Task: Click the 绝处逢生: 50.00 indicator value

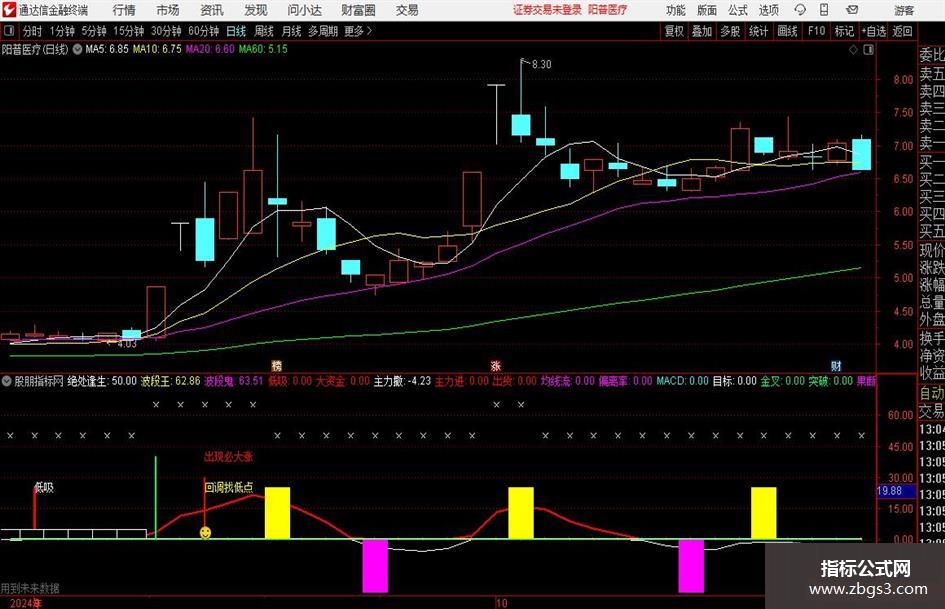Action: (x=102, y=381)
